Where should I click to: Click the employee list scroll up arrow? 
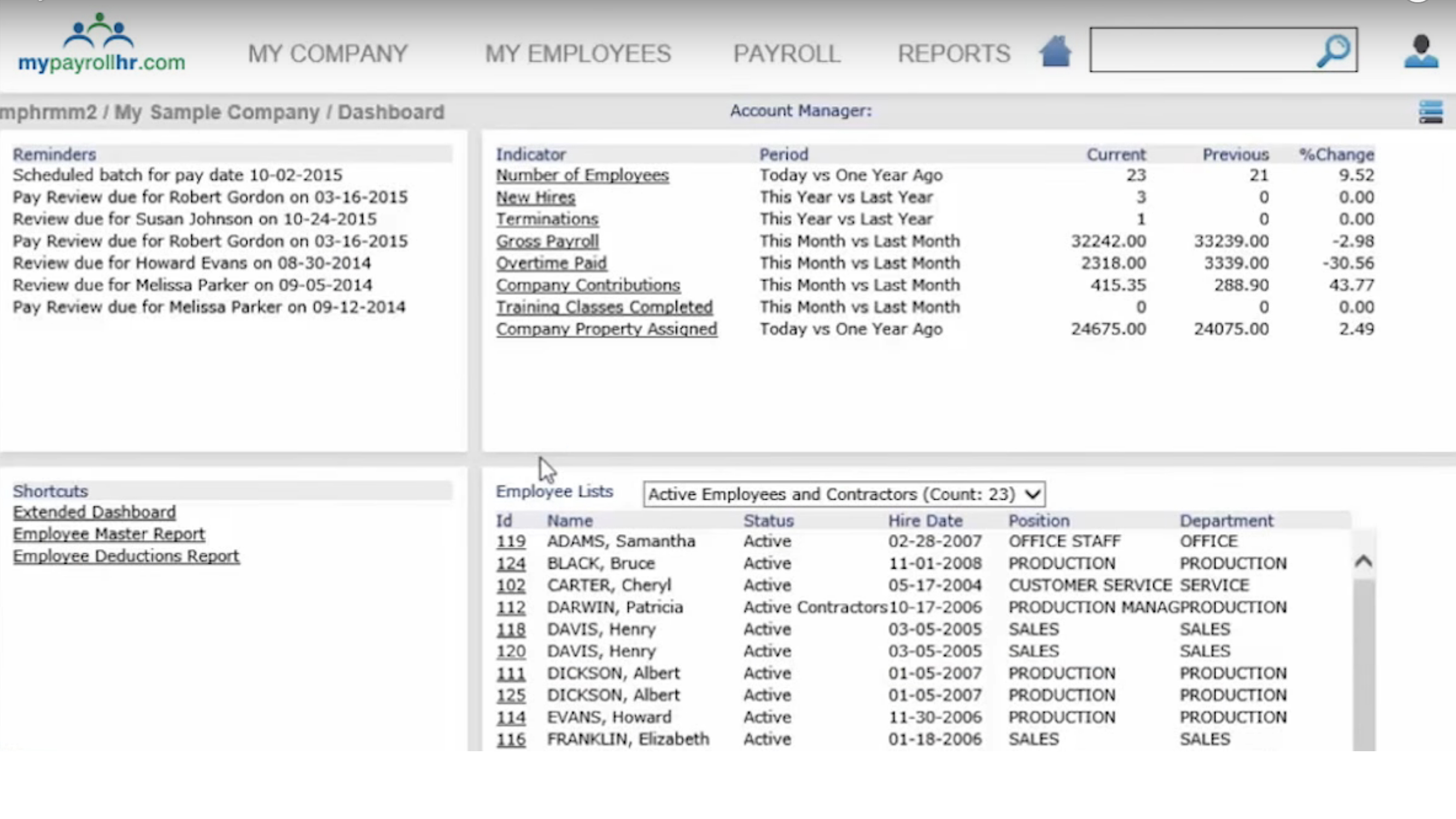pos(1363,561)
